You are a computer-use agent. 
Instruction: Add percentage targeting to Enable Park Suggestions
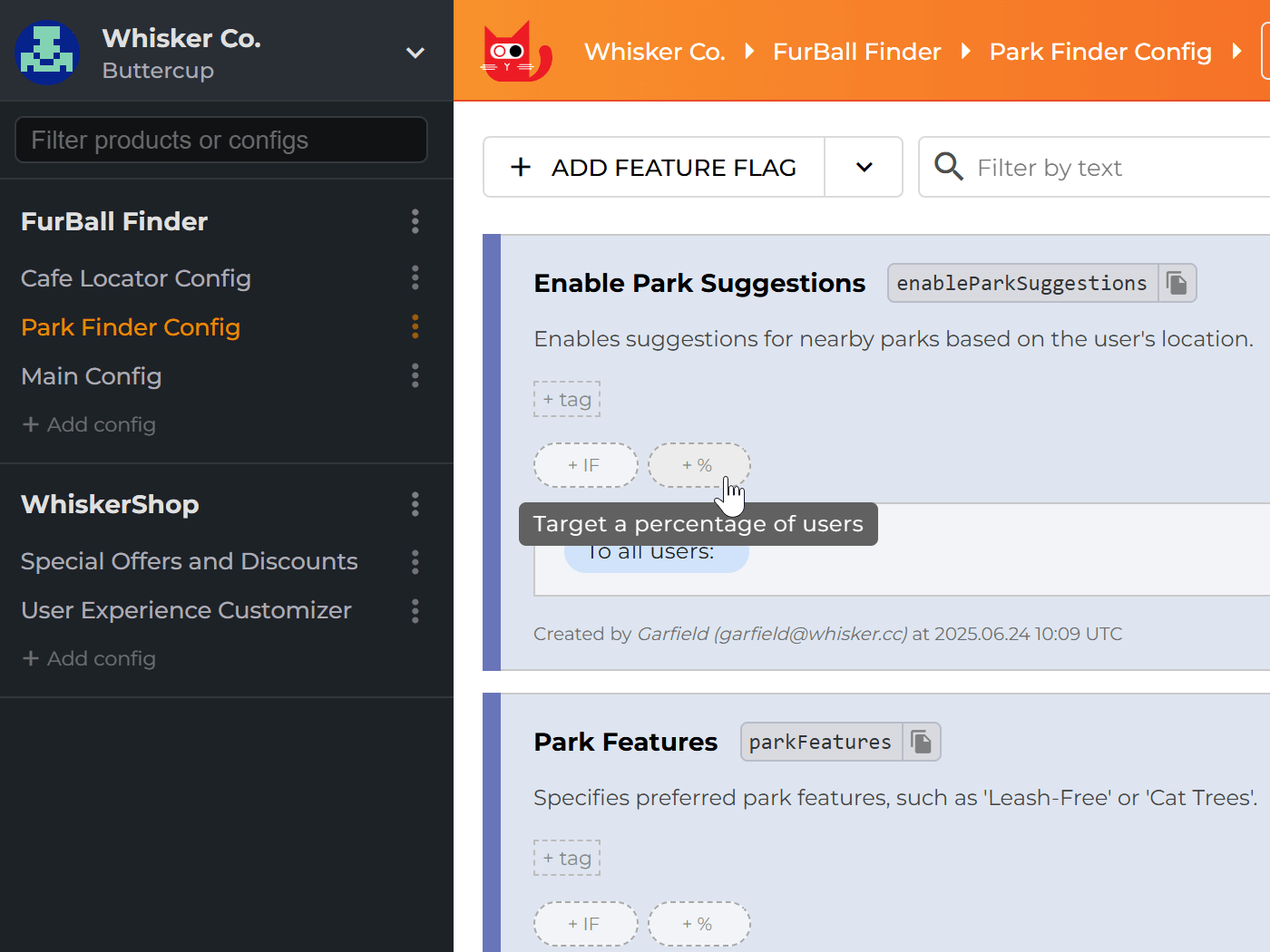pos(698,465)
